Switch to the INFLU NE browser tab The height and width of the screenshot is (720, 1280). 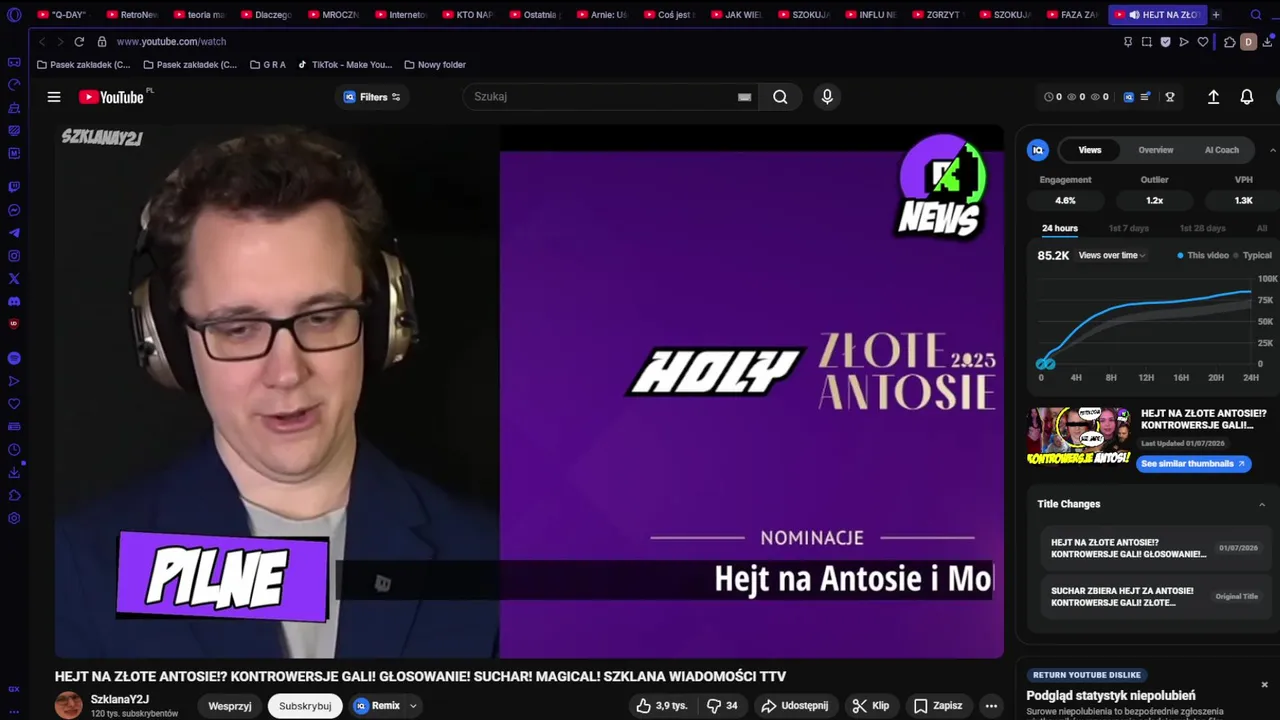(870, 15)
